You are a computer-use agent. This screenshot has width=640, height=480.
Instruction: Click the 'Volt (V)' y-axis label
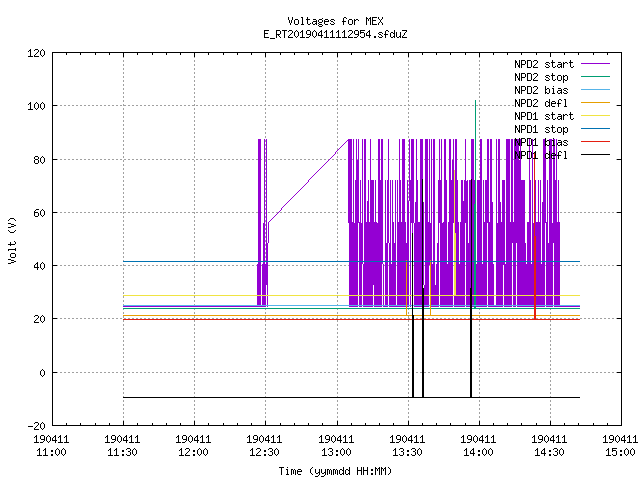pos(12,240)
